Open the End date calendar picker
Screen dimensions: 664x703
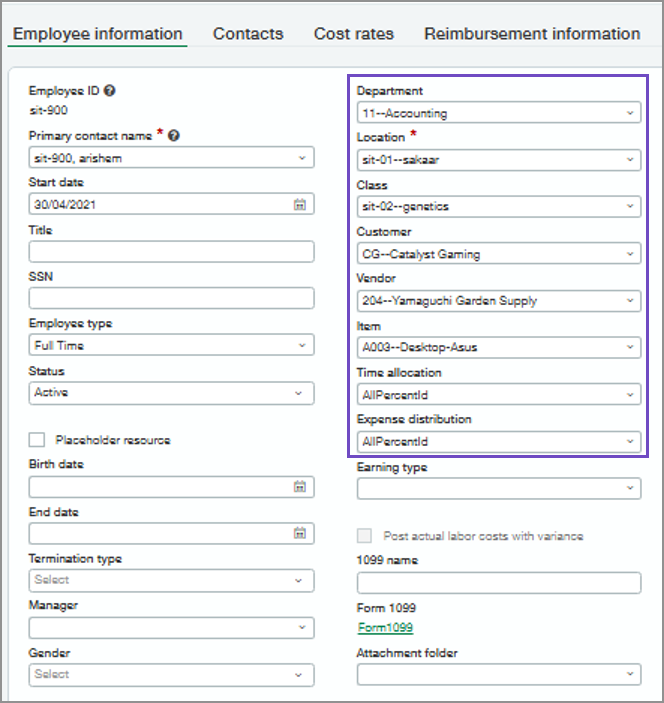299,533
